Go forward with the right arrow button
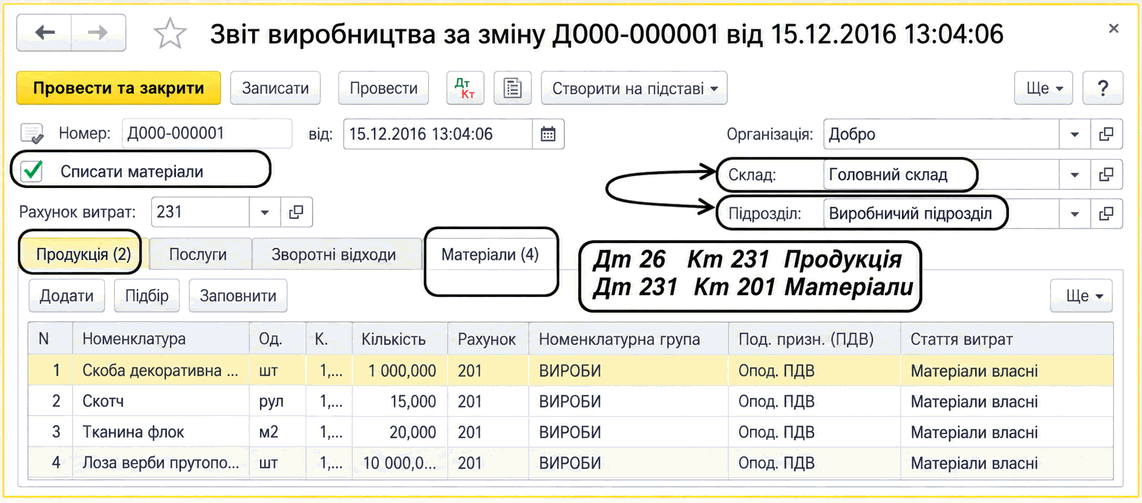The image size is (1142, 503). (x=99, y=33)
